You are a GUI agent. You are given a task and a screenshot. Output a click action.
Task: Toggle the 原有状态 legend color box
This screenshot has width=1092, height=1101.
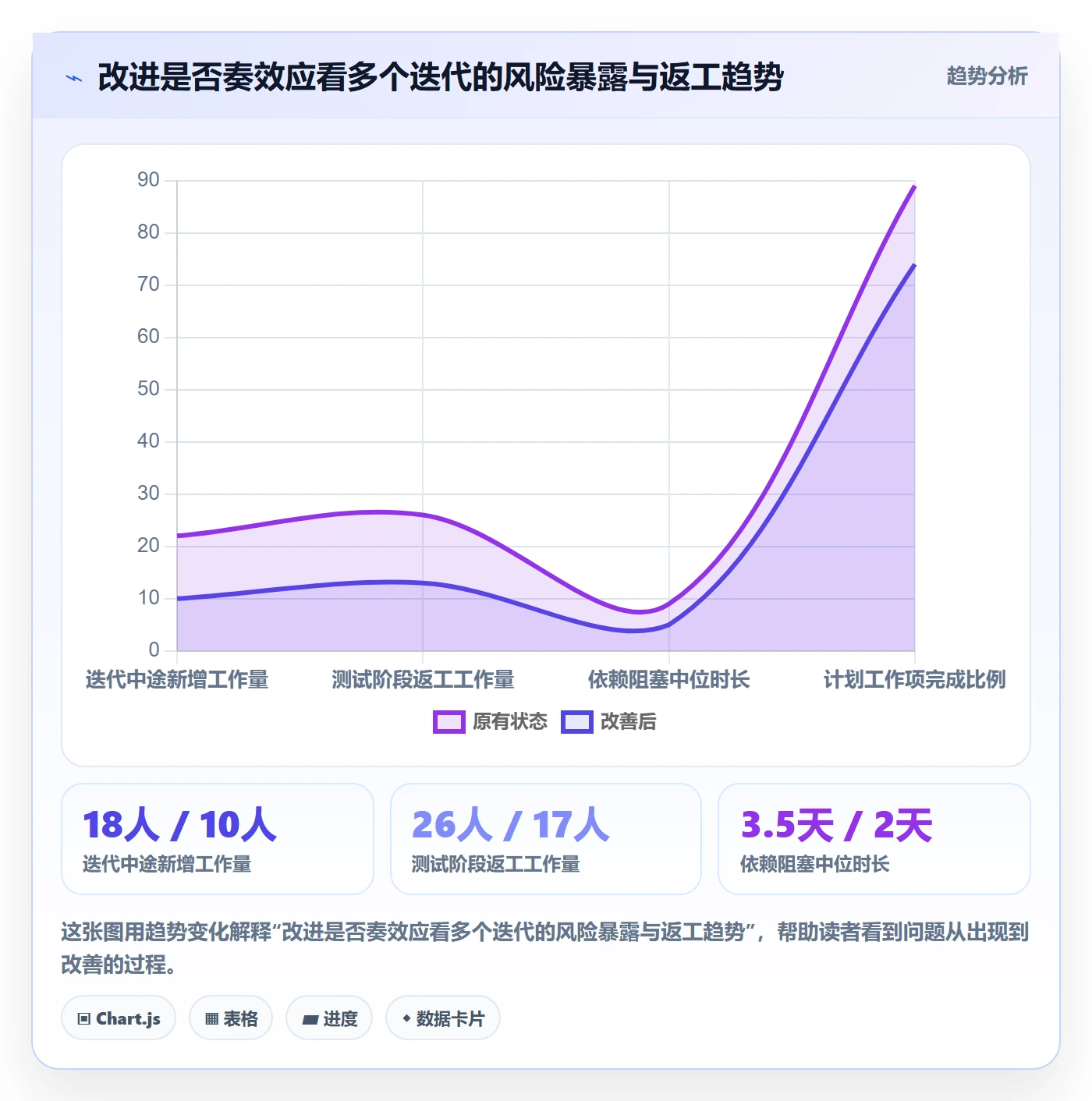coord(449,722)
